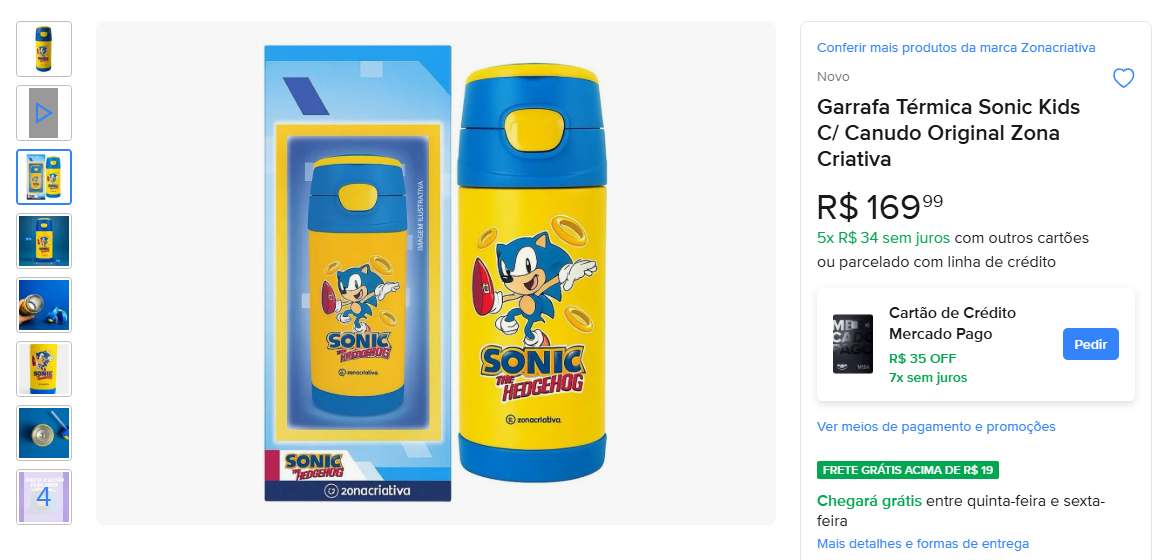Viewport: 1164px width, 560px height.
Task: Show the close-up Sonic logo thumbnail
Action: click(x=44, y=369)
